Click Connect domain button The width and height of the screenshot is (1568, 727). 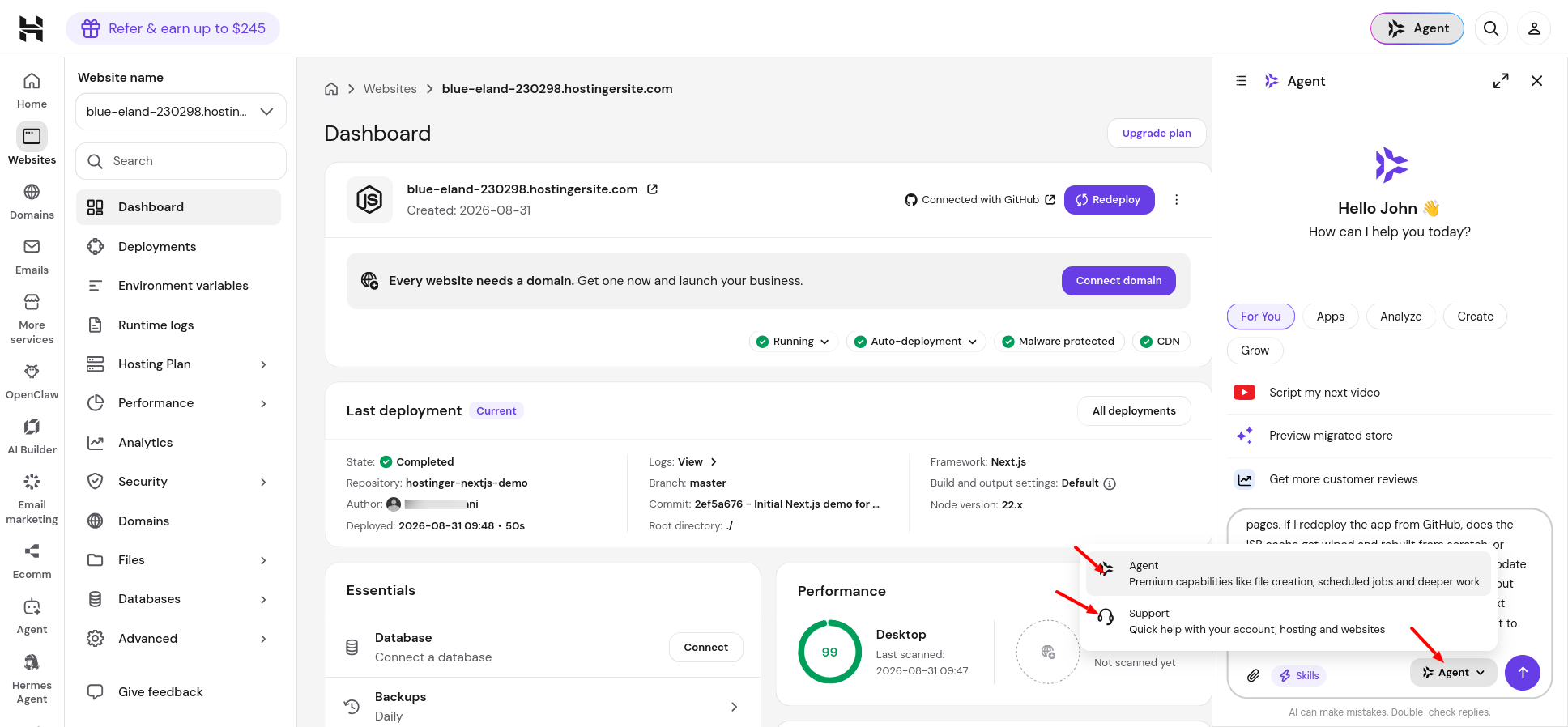[1118, 281]
